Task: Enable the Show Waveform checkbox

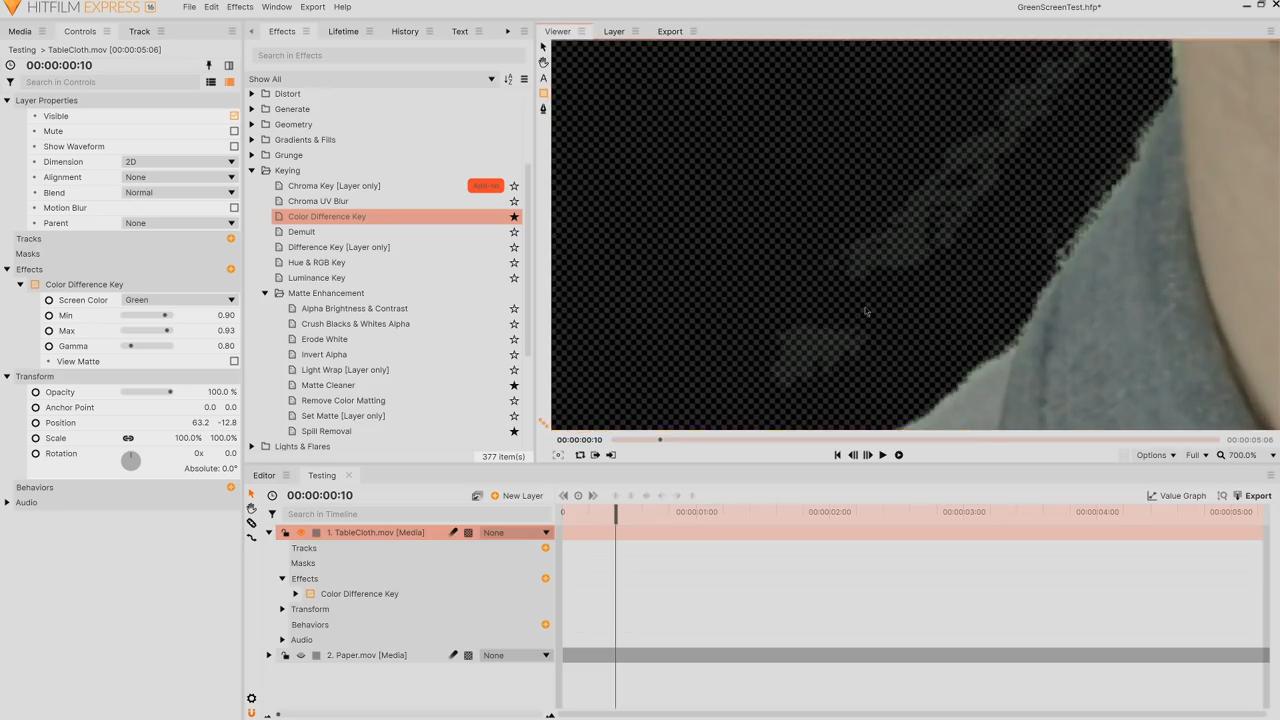Action: (234, 146)
